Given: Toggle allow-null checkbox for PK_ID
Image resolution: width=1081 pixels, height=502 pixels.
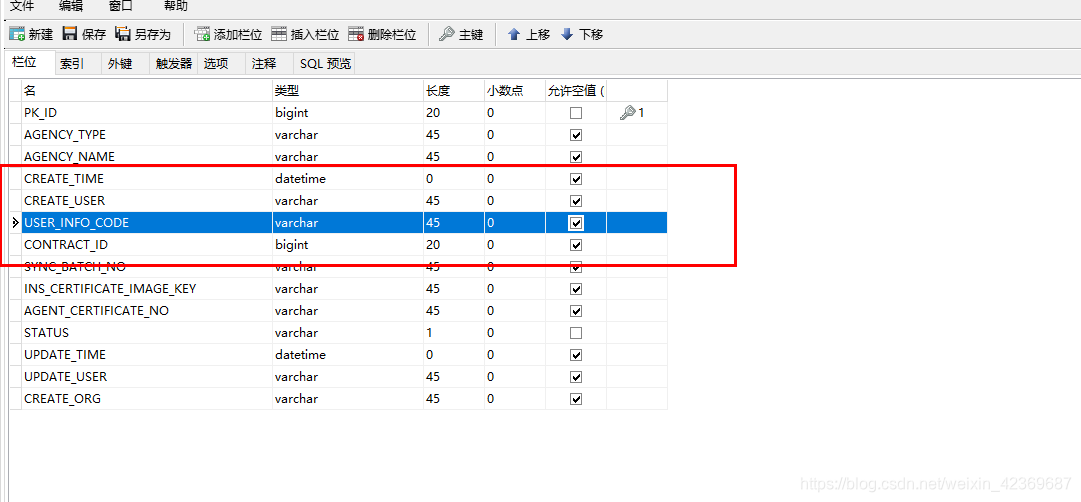Looking at the screenshot, I should (x=576, y=112).
